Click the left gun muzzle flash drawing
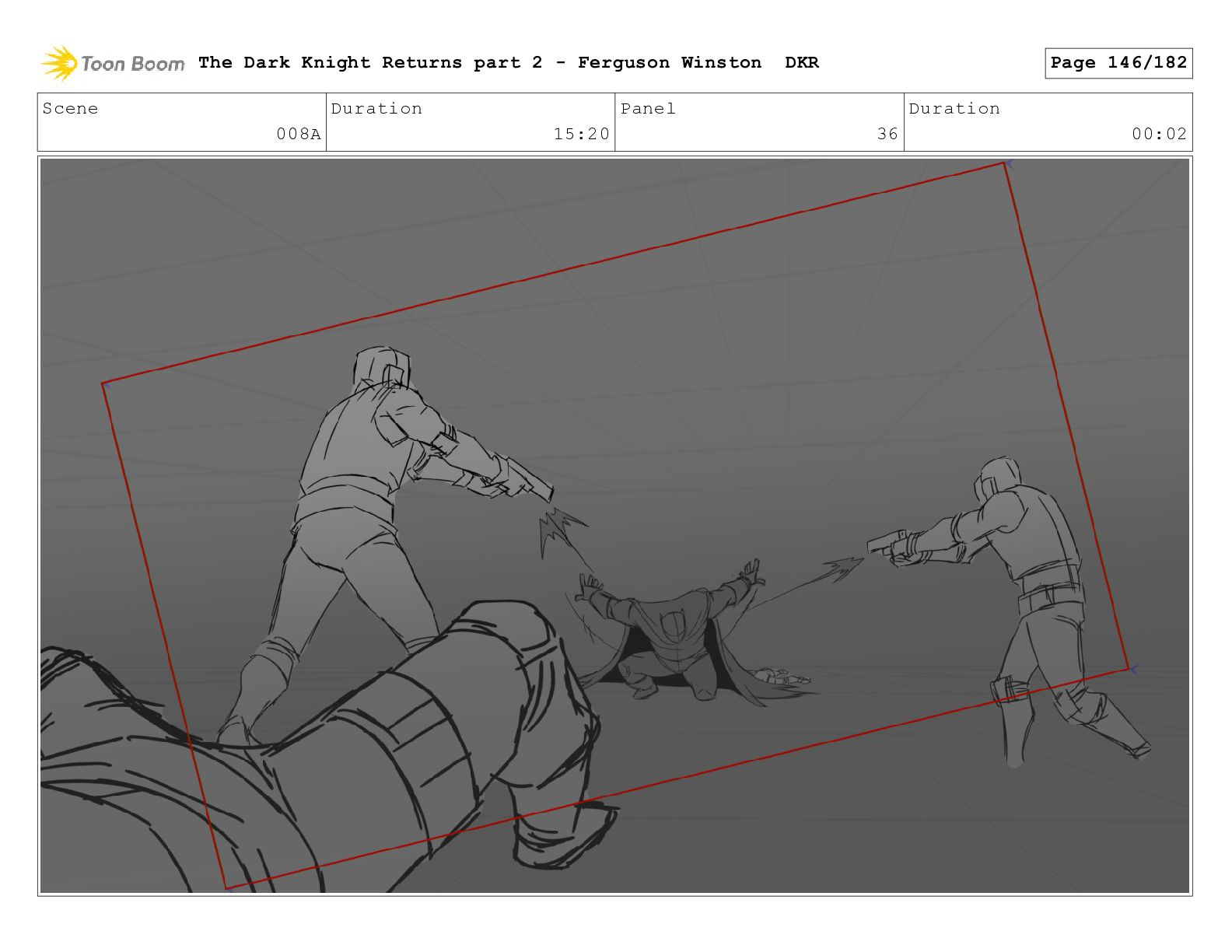The width and height of the screenshot is (1232, 952). click(x=562, y=531)
